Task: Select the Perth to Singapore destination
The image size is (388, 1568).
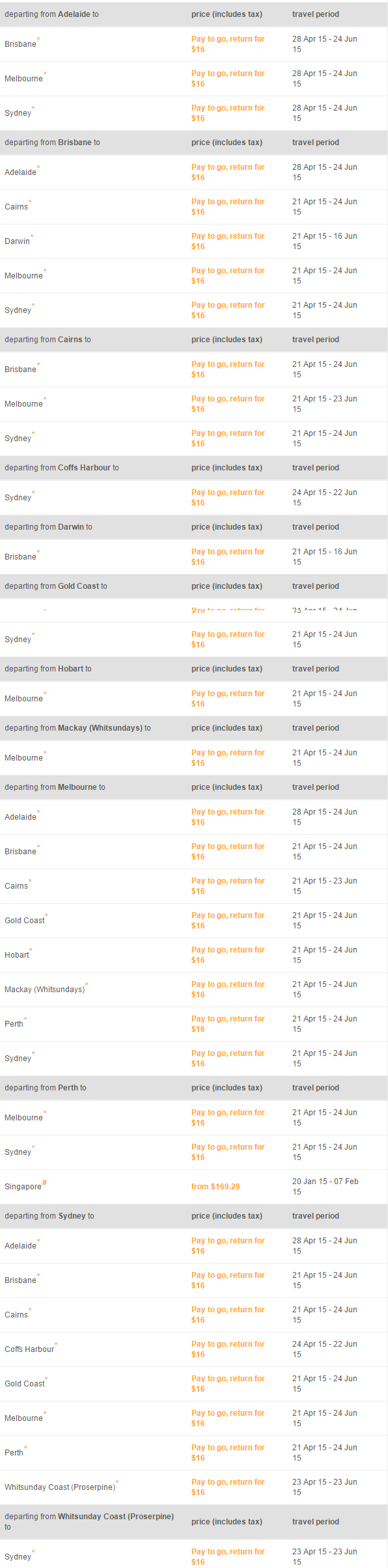Action: (23, 1187)
